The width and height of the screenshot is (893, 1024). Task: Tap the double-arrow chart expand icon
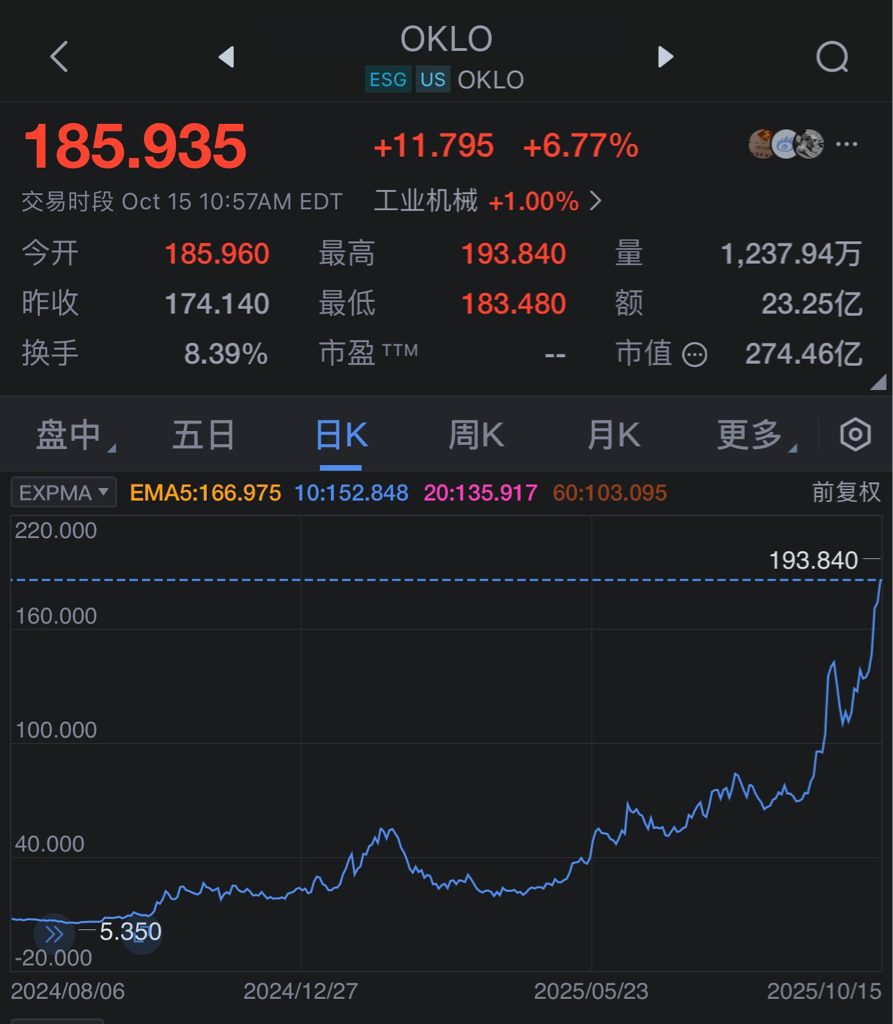tap(54, 934)
